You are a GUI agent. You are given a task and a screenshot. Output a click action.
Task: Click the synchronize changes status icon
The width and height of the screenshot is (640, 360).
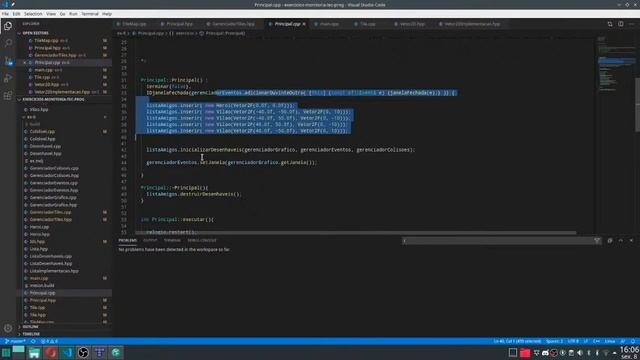pos(33,341)
